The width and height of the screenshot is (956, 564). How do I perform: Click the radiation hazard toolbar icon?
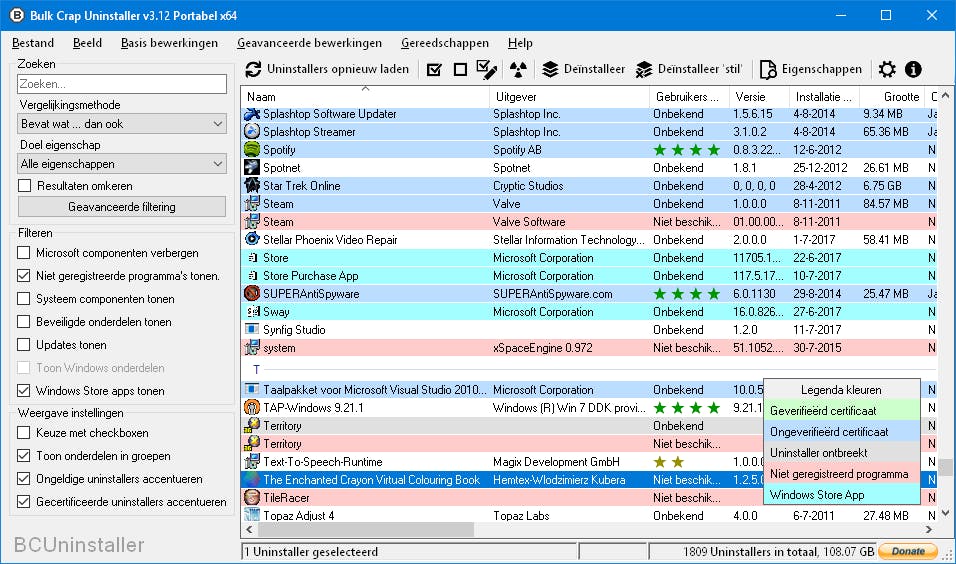pos(517,70)
